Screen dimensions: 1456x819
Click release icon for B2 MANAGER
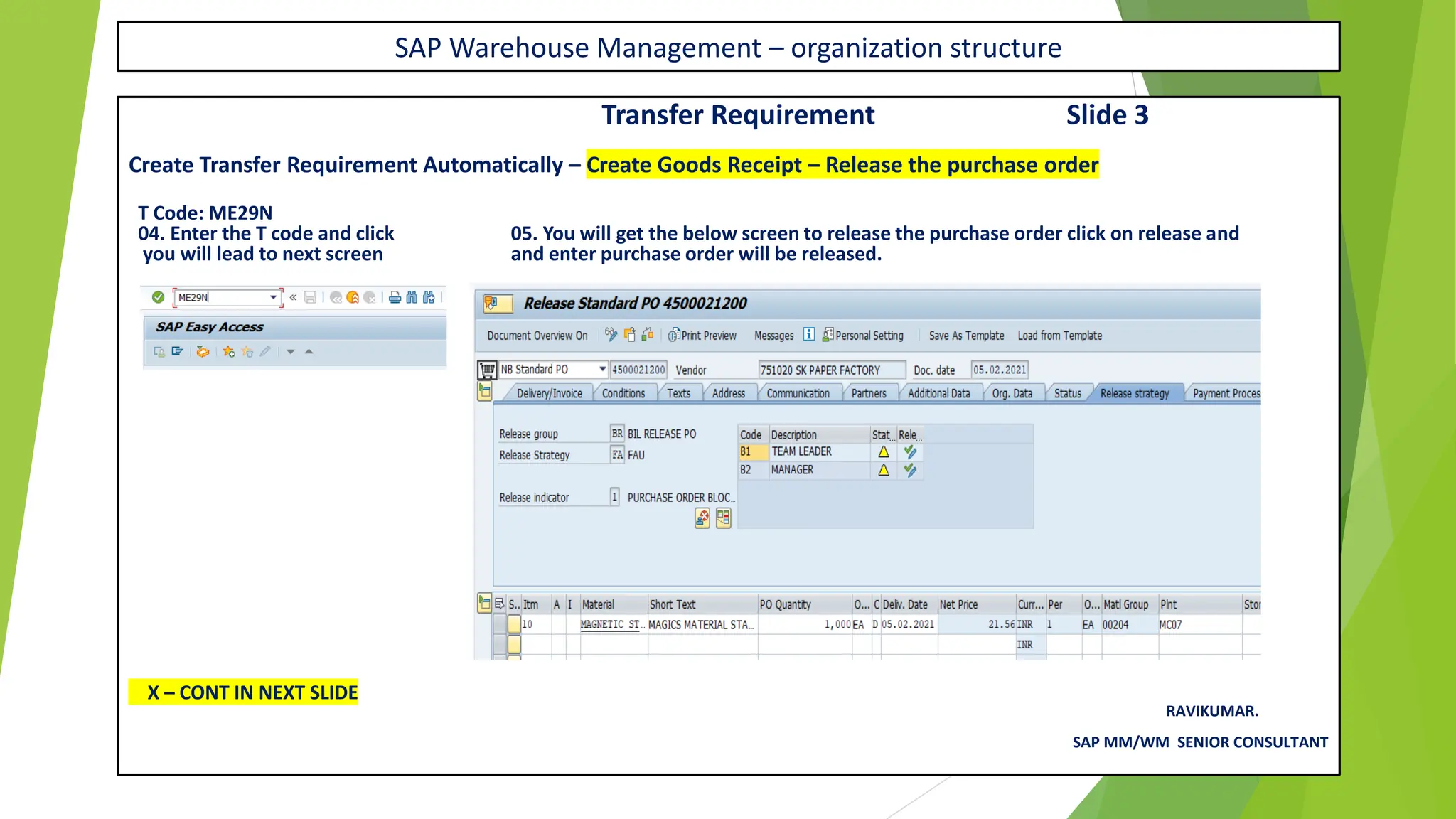coord(910,470)
